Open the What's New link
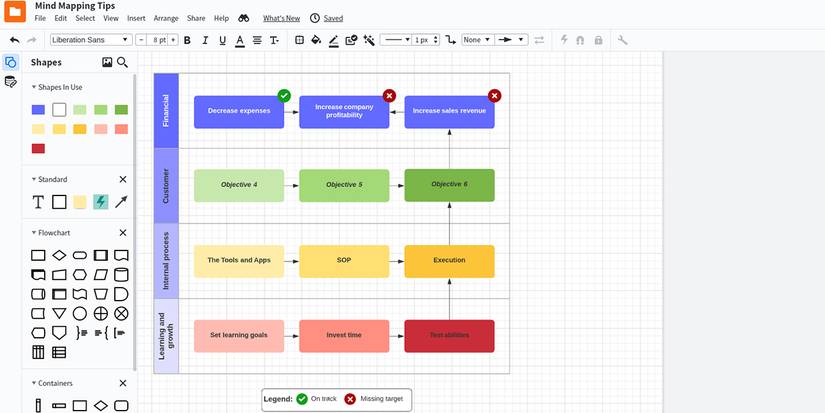825x413 pixels. coord(281,18)
